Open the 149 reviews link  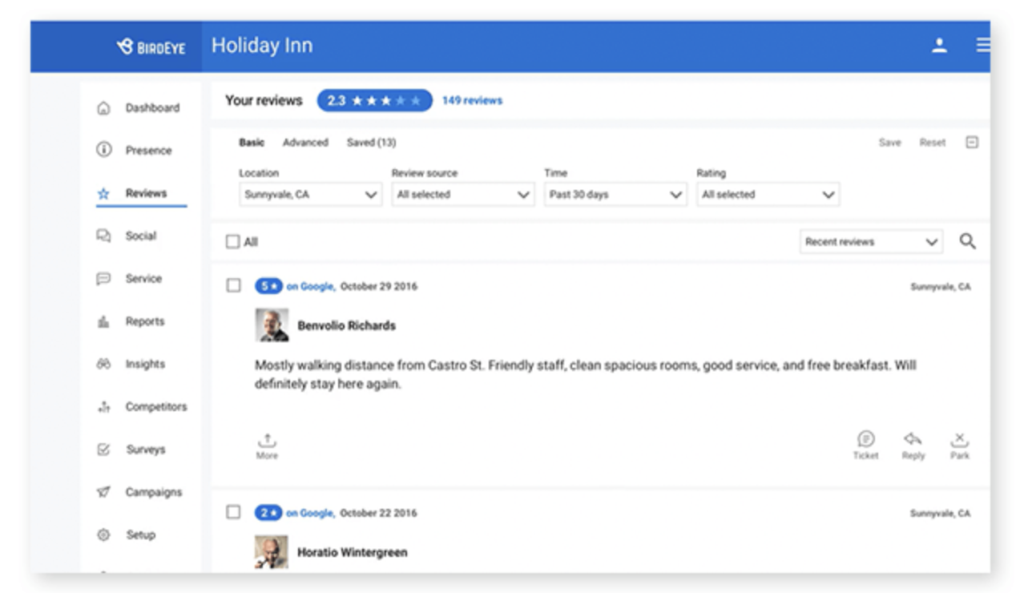coord(472,101)
